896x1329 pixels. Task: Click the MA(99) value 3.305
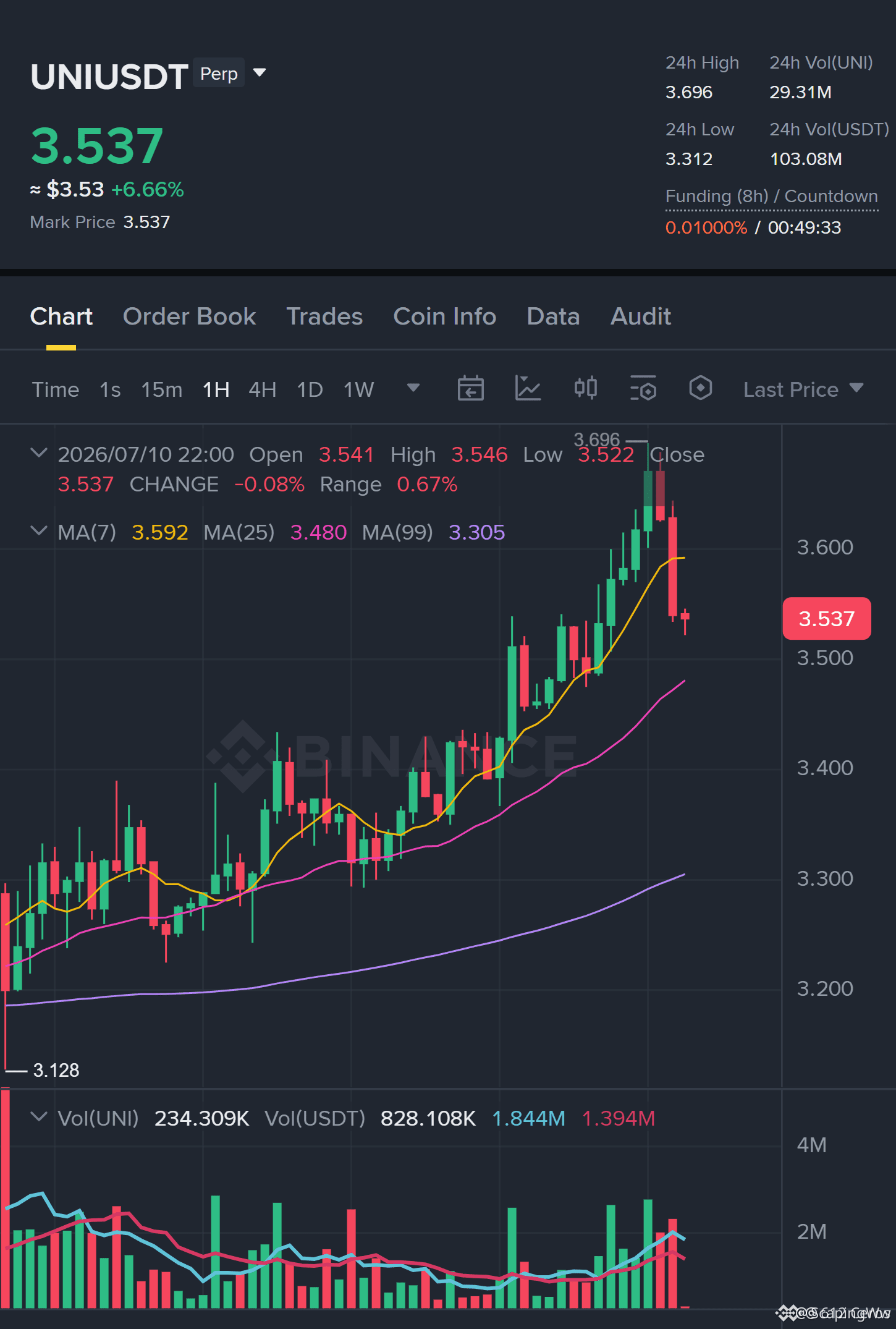(477, 532)
